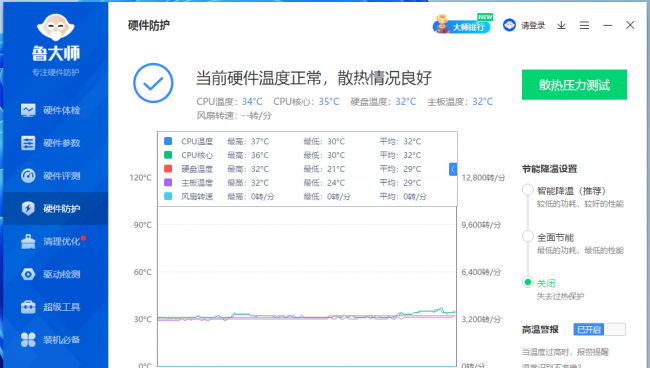Click the 硬件防护 page title
650x368 pixels.
[149, 25]
